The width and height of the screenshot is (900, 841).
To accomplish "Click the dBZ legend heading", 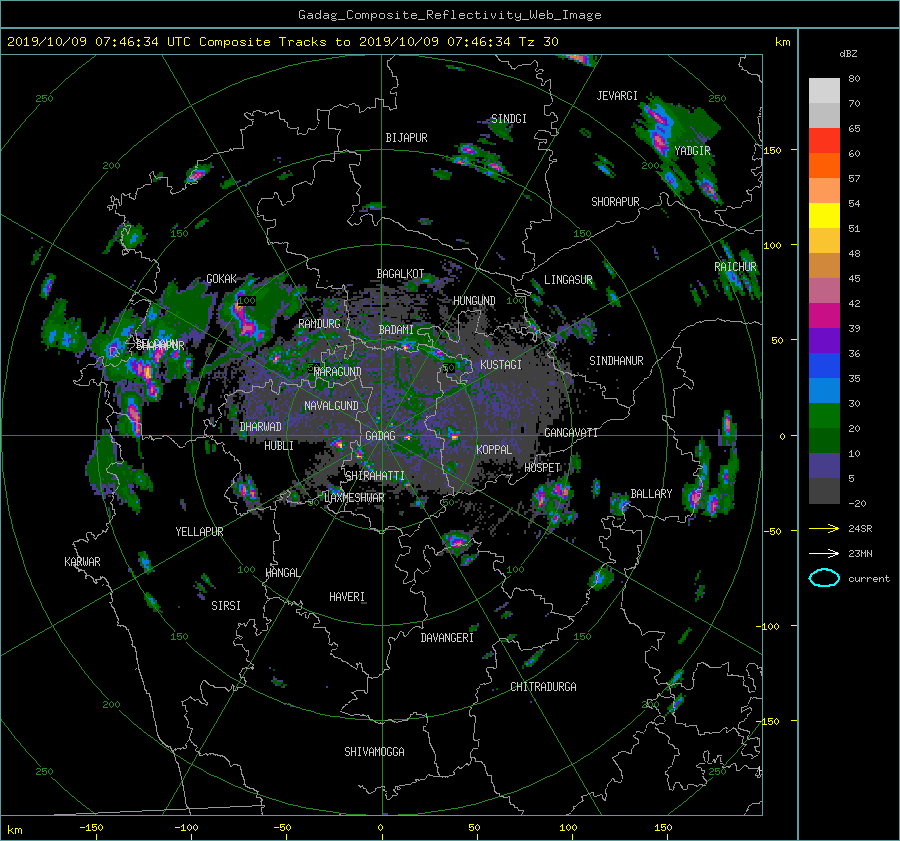I will click(x=848, y=53).
